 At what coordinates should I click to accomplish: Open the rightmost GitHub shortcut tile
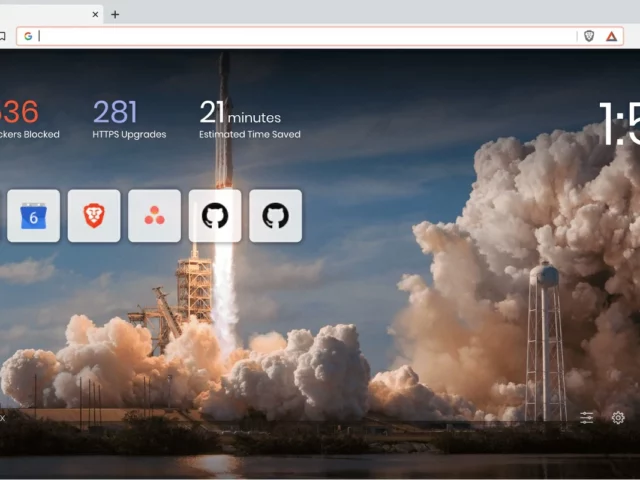275,216
